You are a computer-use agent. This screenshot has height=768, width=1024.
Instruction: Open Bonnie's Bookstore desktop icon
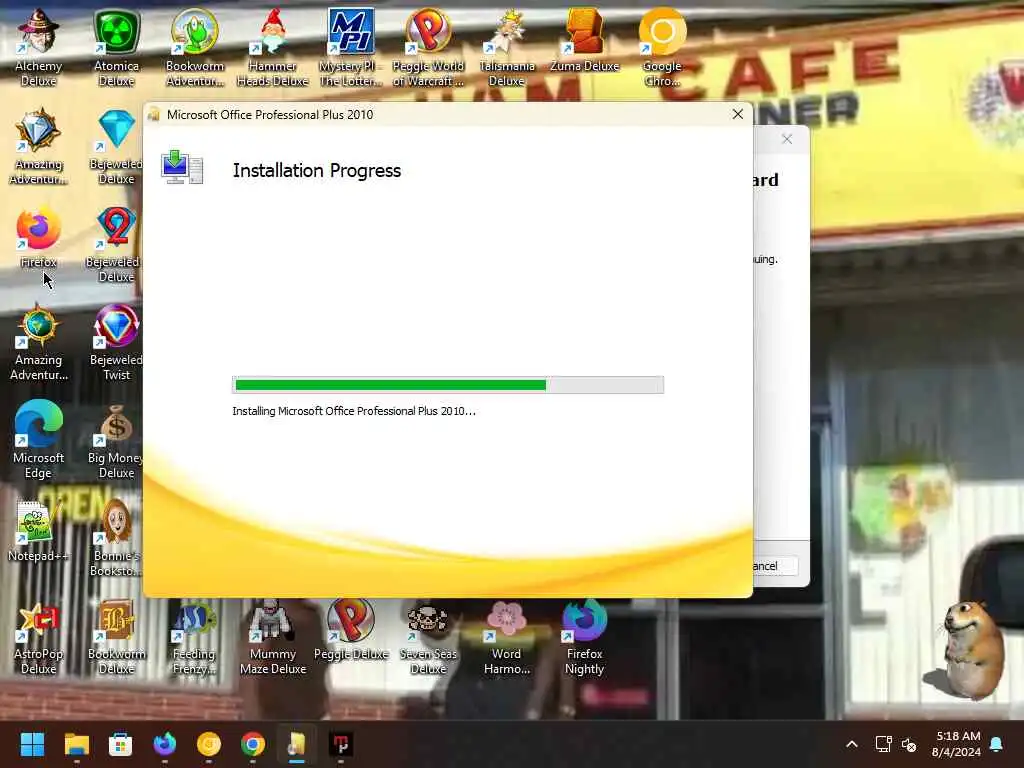tap(116, 537)
